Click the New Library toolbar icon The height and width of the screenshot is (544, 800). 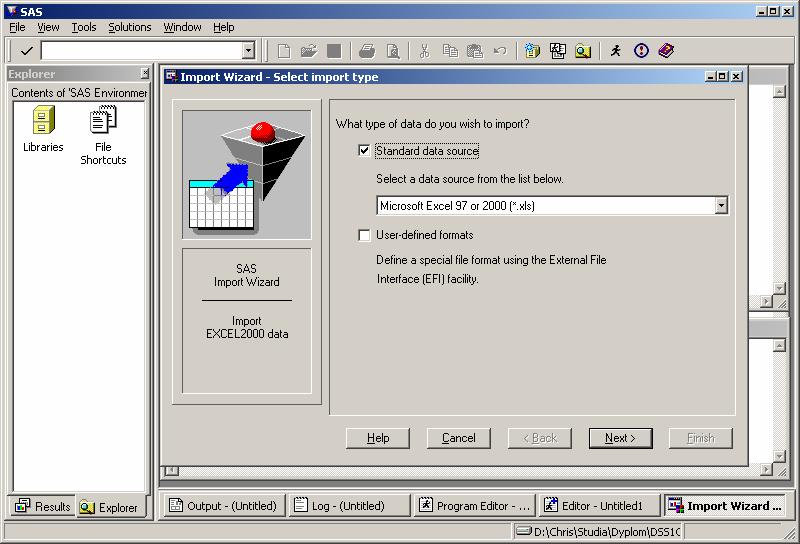tap(532, 51)
